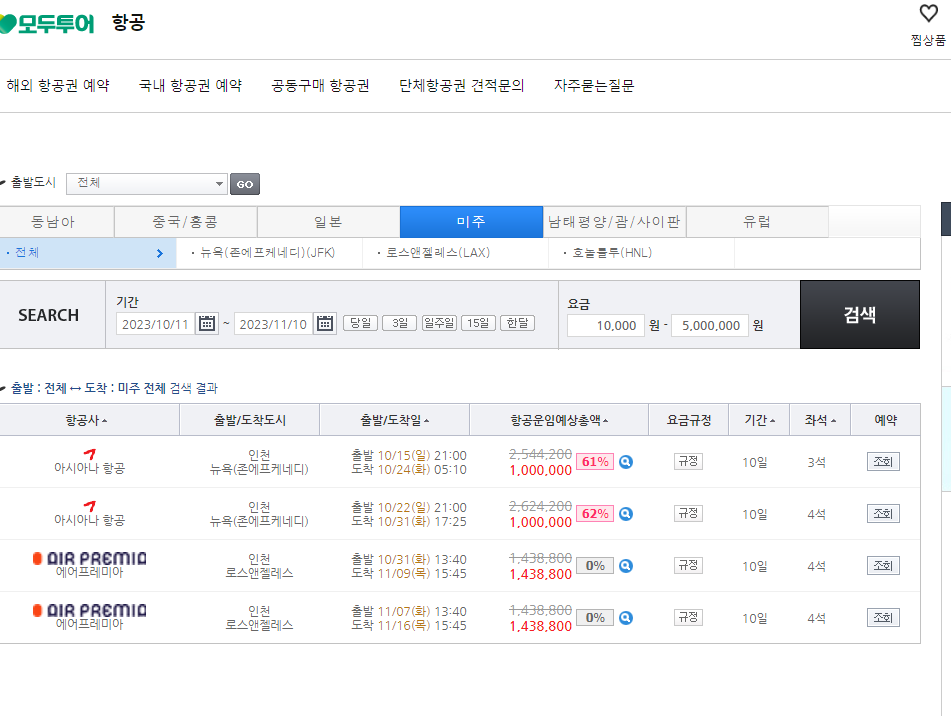Viewport: 951px width, 716px height.
Task: Switch to the 일본 region tab
Action: tap(328, 221)
